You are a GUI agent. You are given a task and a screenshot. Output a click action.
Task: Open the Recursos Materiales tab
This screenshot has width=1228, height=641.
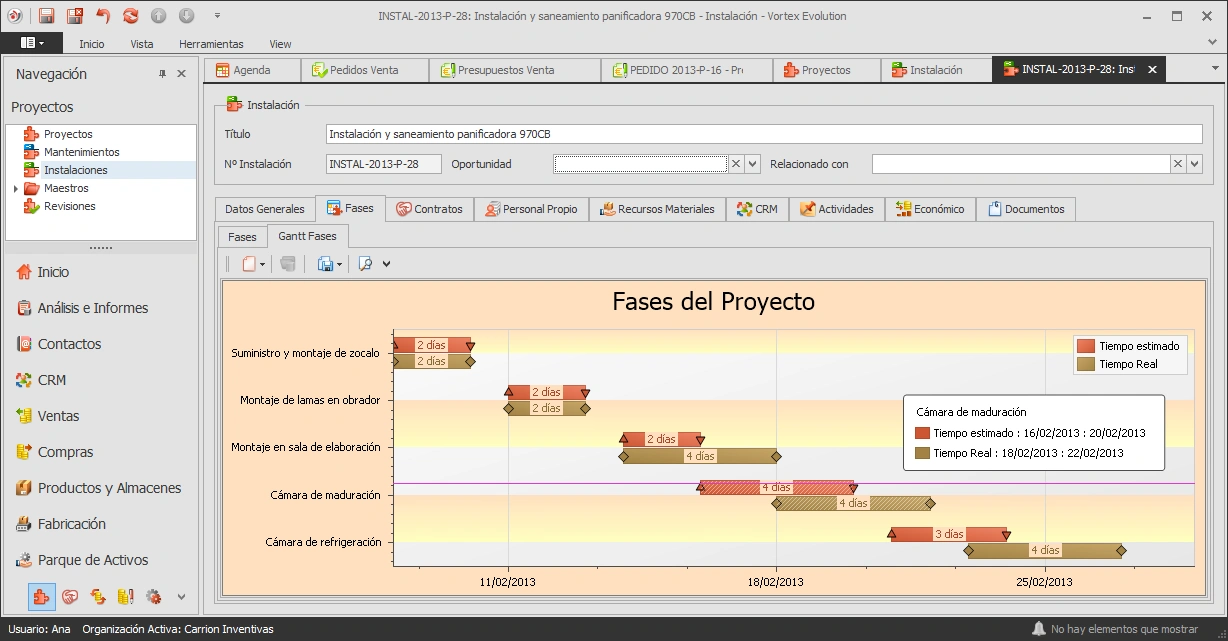[x=657, y=209]
